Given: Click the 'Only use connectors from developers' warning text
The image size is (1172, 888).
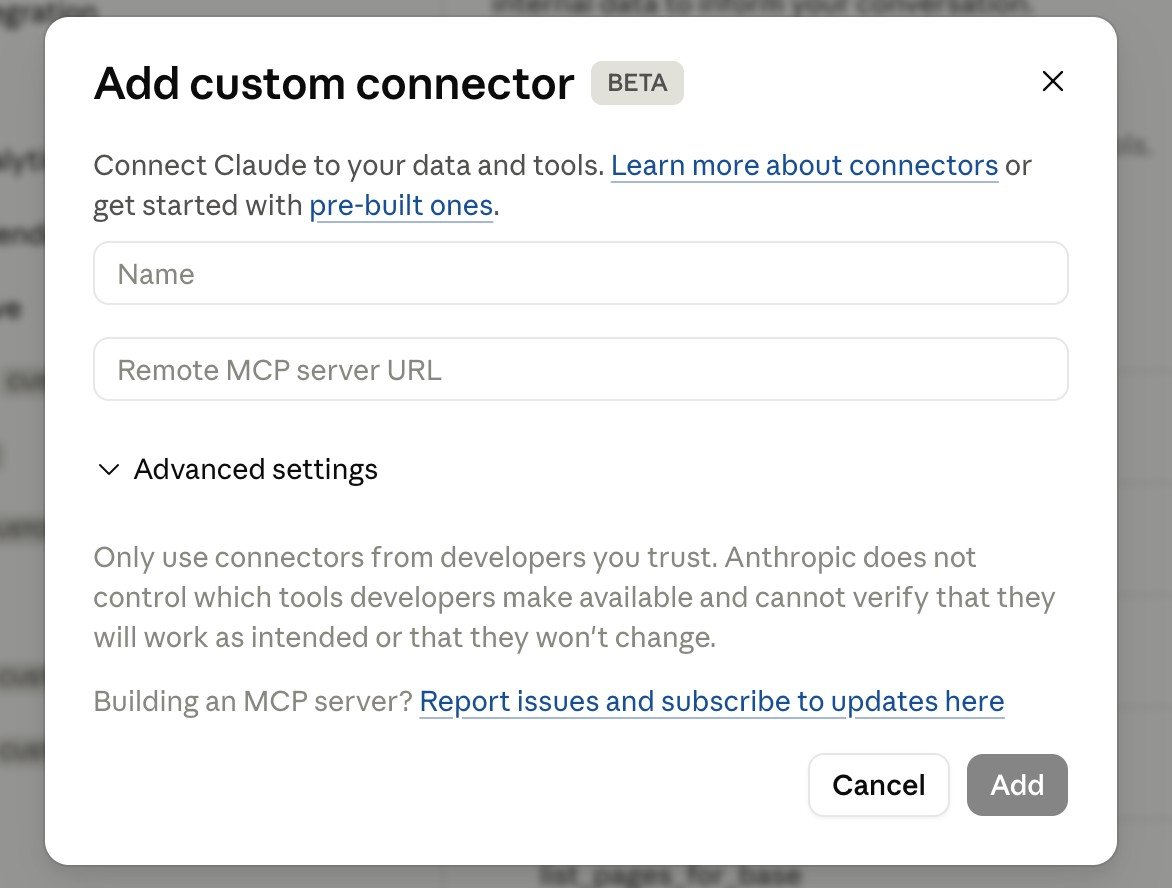Looking at the screenshot, I should click(x=574, y=597).
